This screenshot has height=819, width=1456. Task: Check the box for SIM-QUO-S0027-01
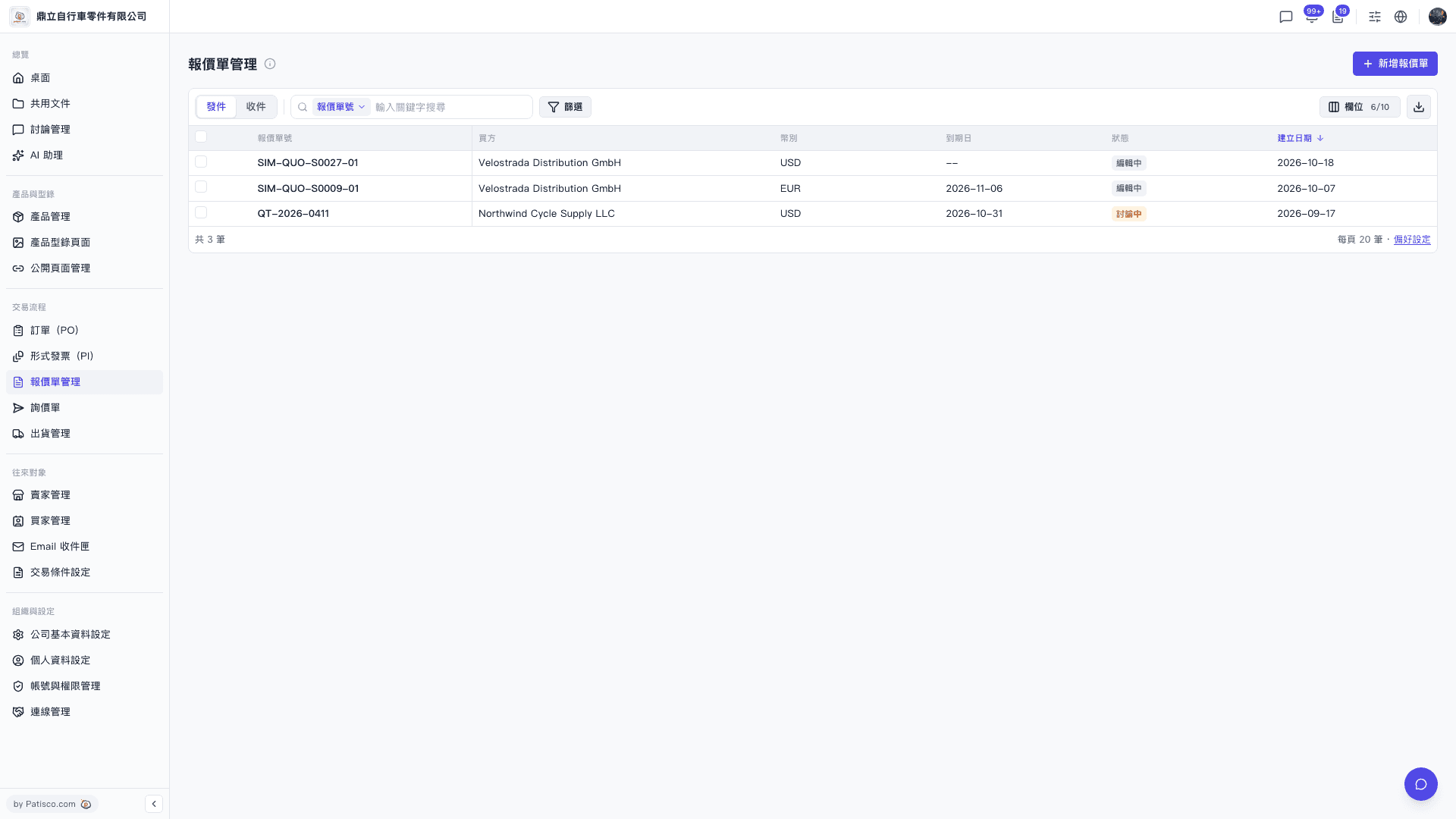point(201,162)
